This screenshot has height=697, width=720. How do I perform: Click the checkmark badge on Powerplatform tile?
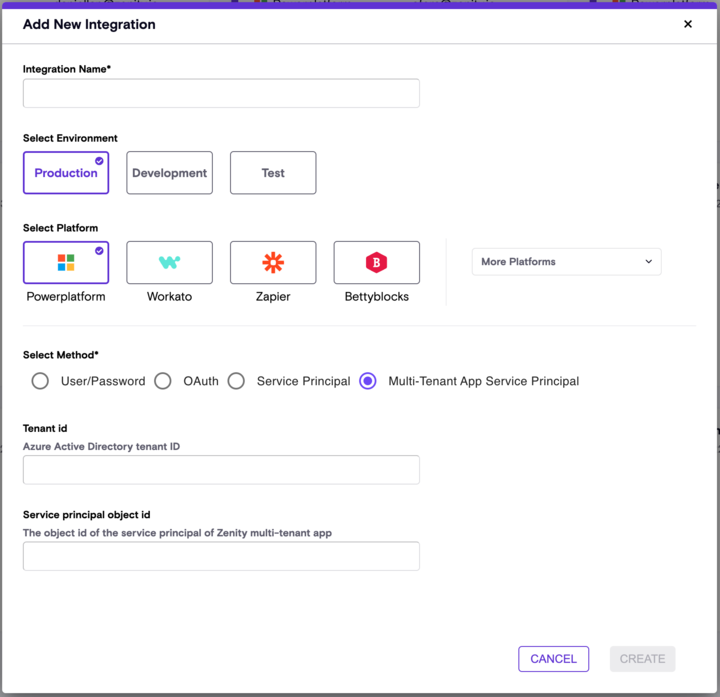(x=99, y=250)
